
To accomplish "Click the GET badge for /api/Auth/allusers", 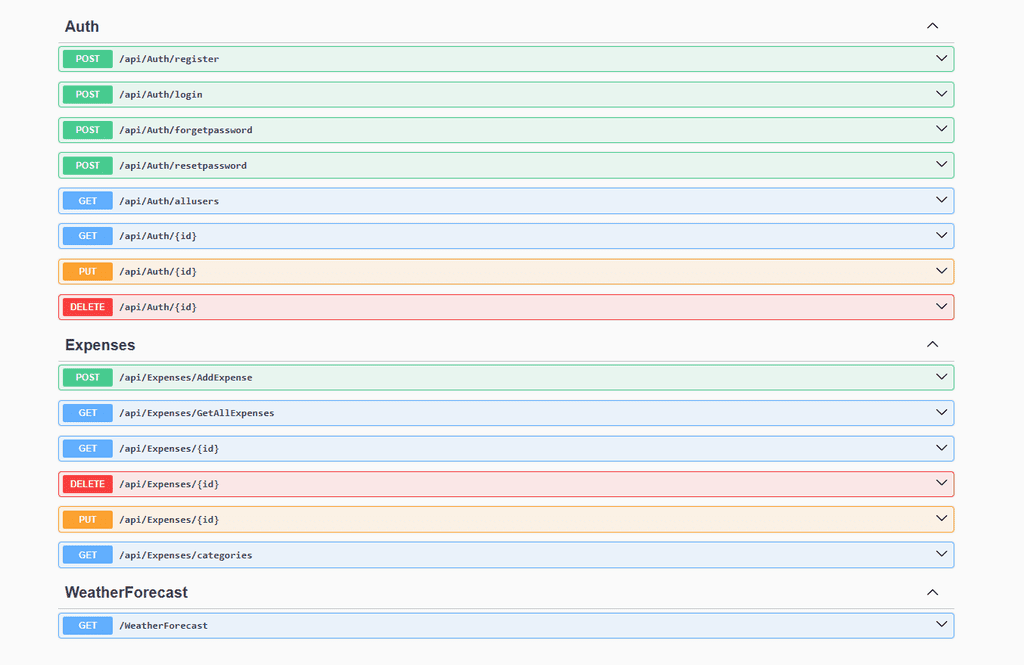I will click(88, 201).
